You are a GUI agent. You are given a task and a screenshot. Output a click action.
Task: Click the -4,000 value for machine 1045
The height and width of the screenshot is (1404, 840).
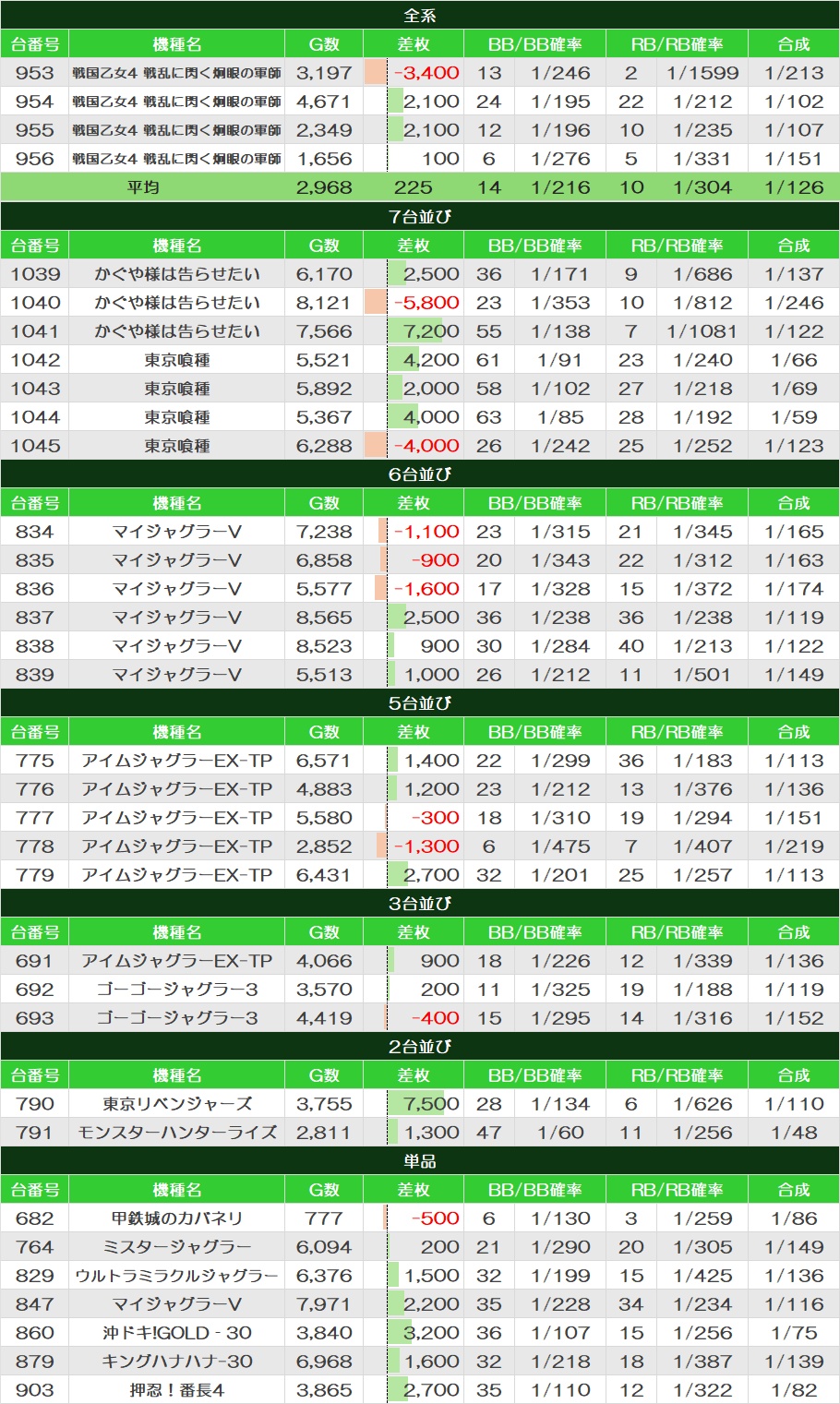click(x=426, y=446)
